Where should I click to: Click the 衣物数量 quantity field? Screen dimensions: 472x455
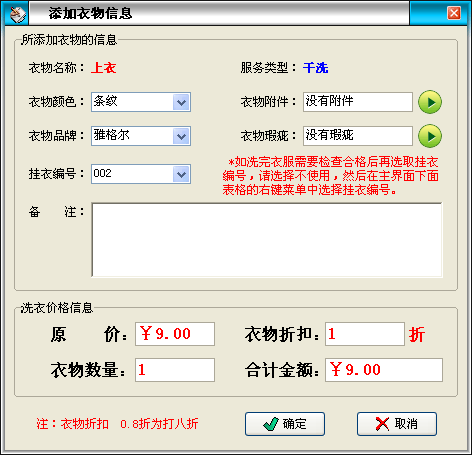(175, 370)
